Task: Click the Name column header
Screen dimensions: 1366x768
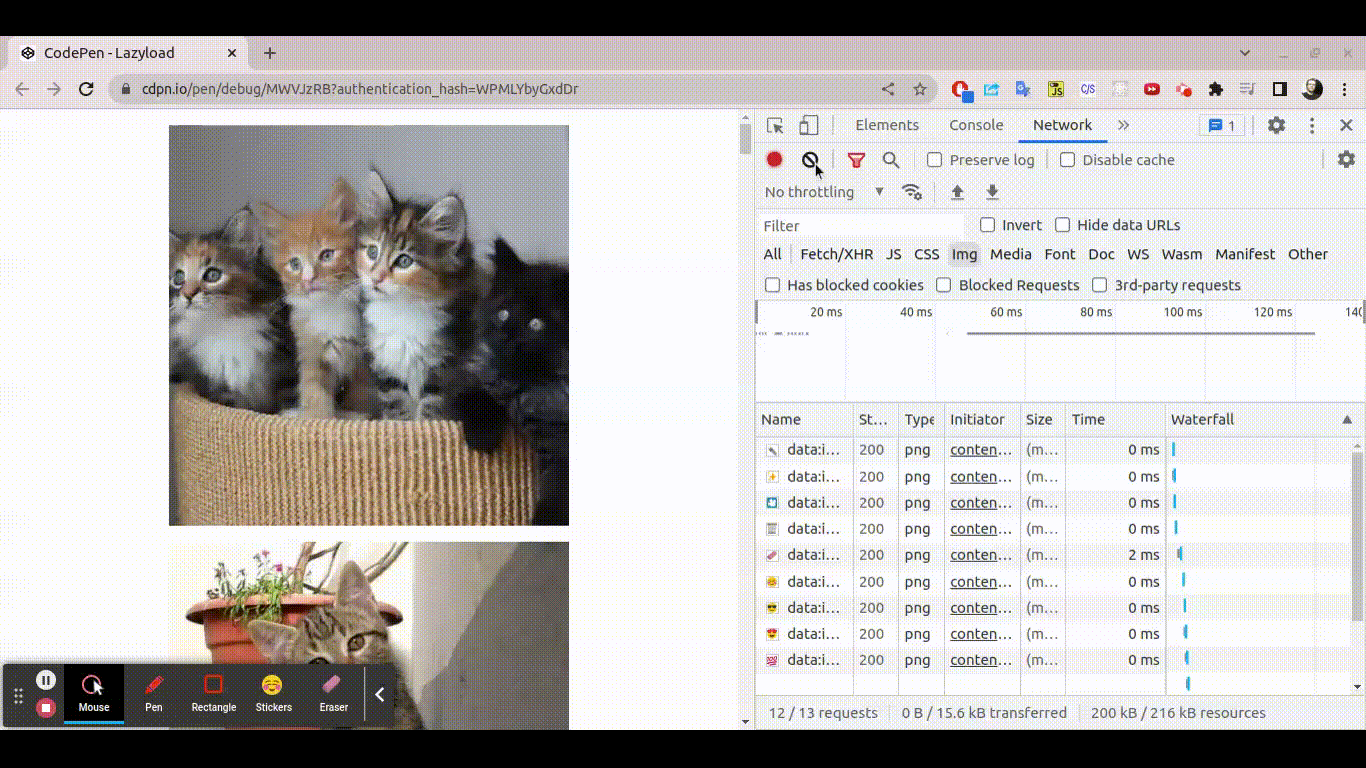Action: [804, 420]
